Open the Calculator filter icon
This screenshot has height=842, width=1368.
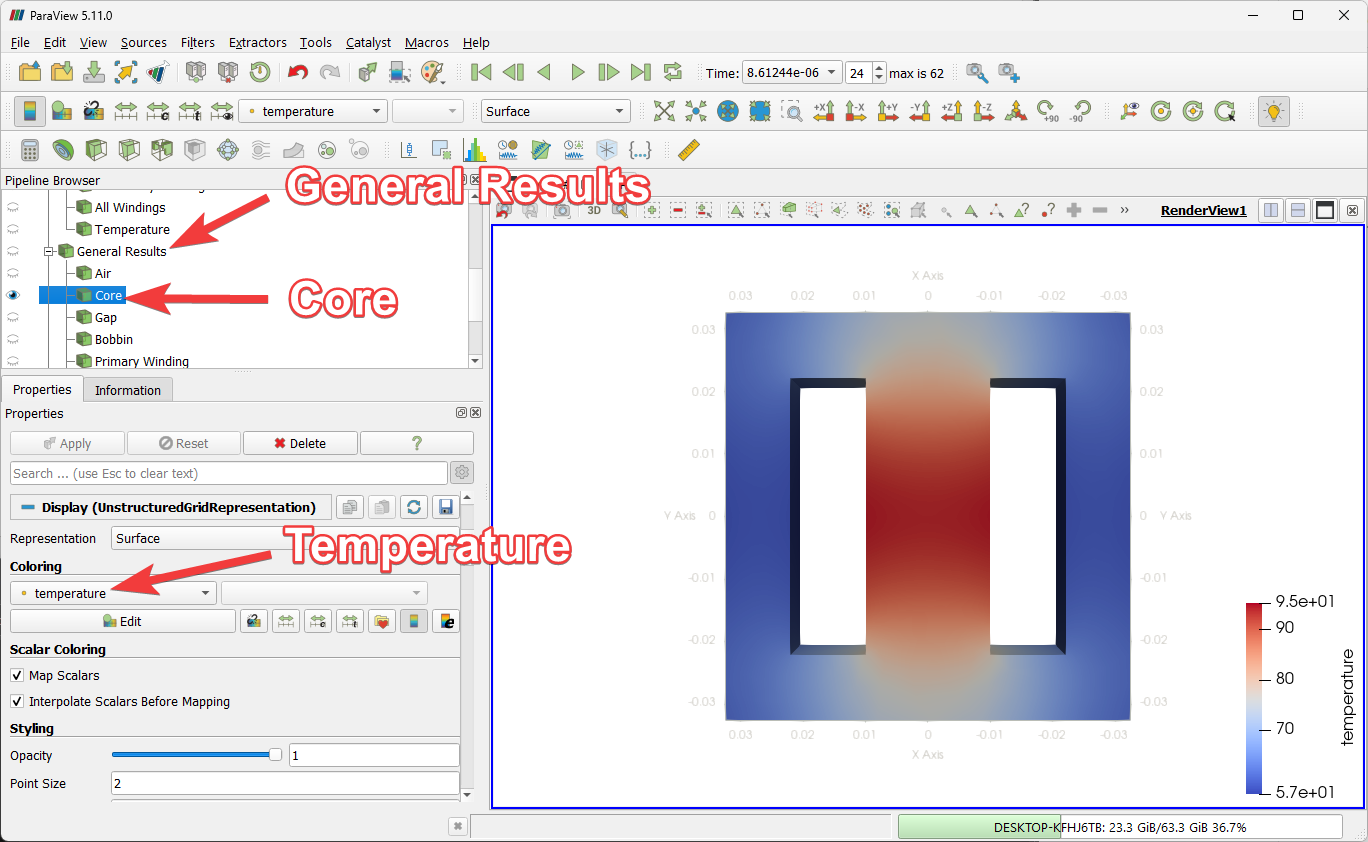tap(30, 150)
